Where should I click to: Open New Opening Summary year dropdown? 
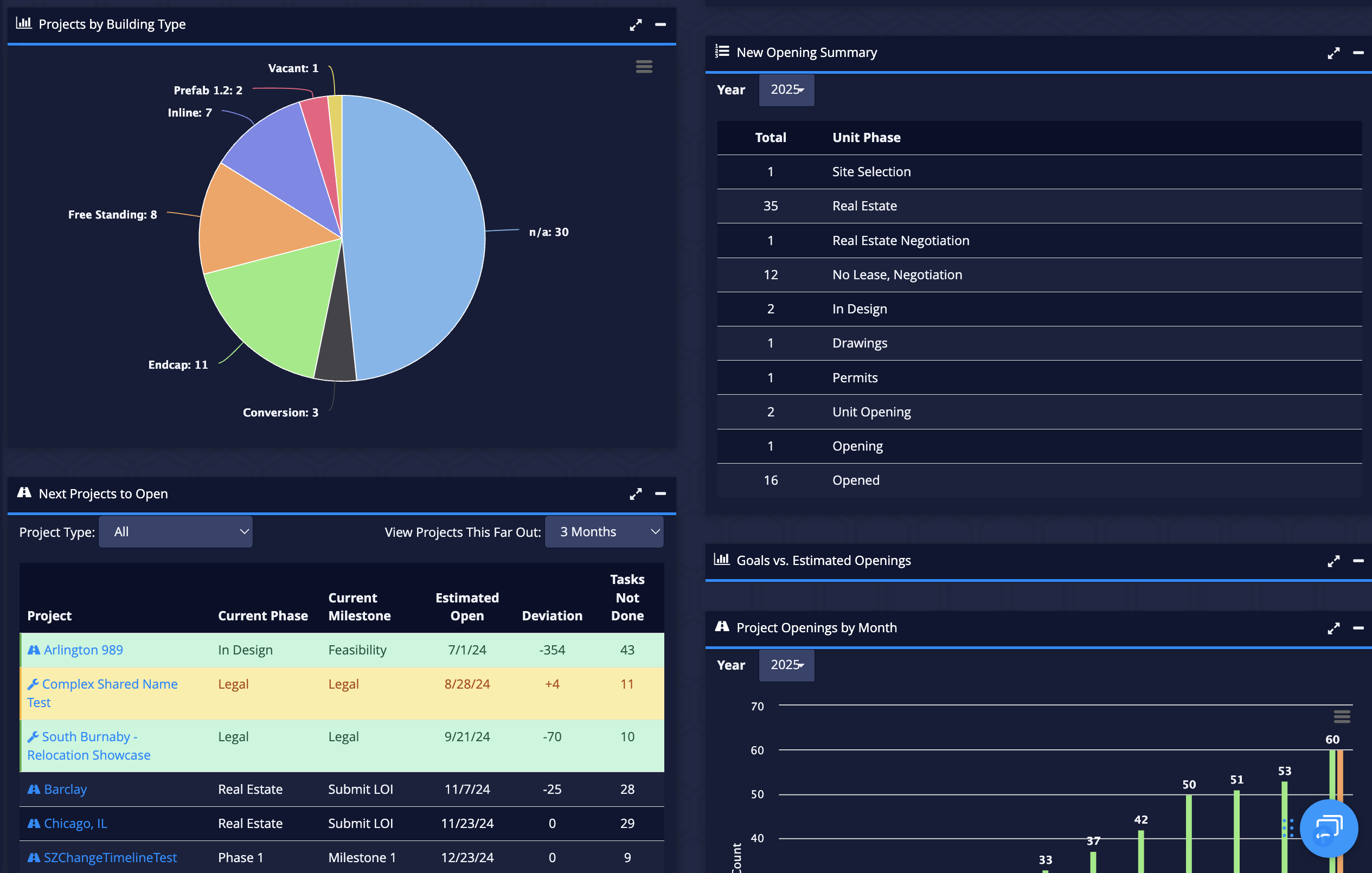click(x=786, y=90)
